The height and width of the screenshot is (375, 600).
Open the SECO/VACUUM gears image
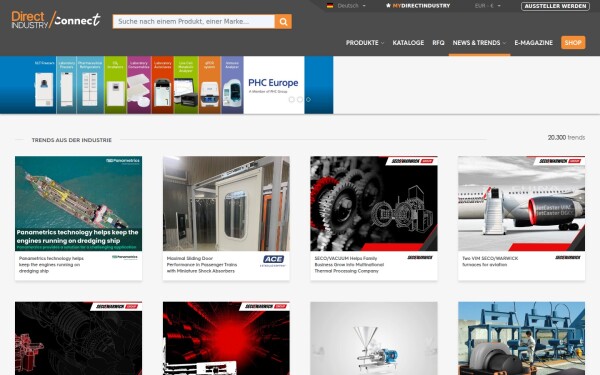(x=374, y=203)
